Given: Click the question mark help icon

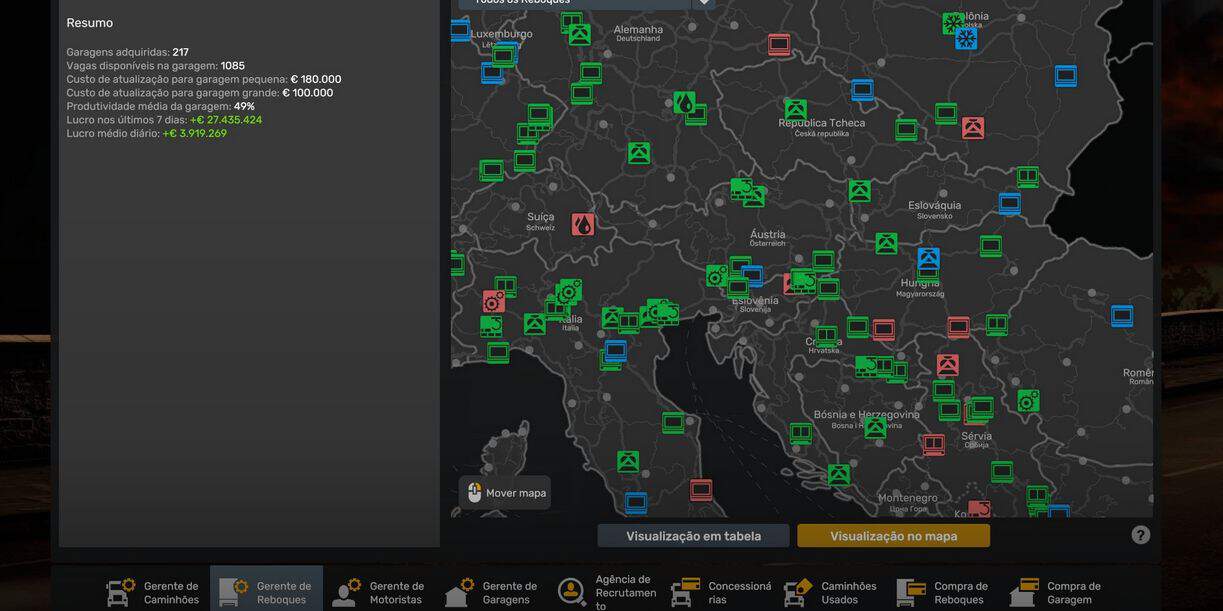Looking at the screenshot, I should [x=1140, y=535].
